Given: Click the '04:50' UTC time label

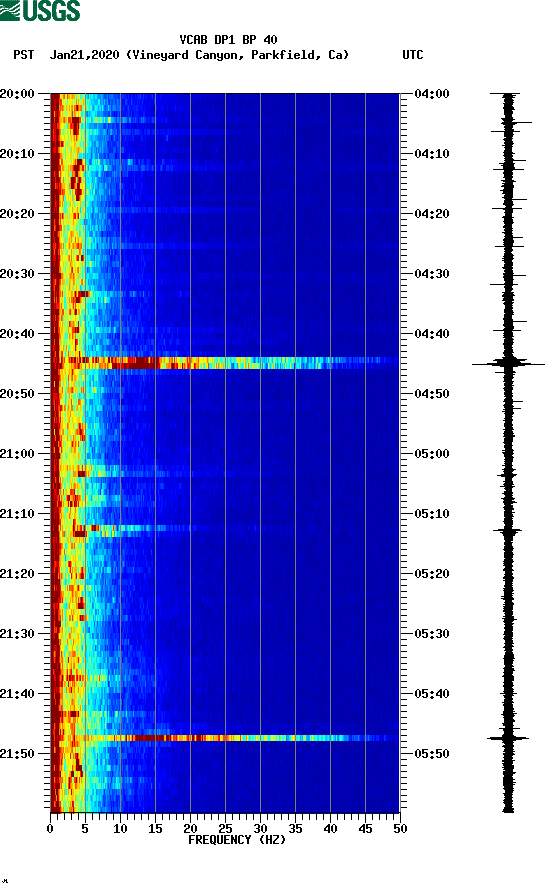Looking at the screenshot, I should [x=432, y=394].
